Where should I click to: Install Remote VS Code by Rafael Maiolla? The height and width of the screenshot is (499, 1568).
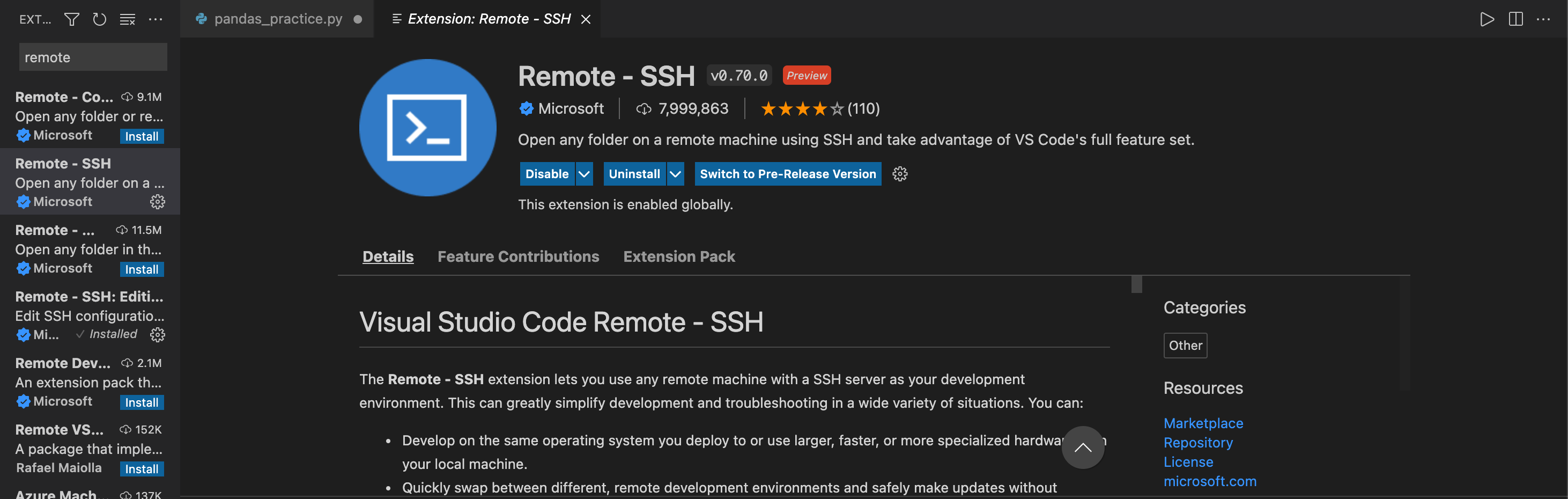(x=142, y=469)
